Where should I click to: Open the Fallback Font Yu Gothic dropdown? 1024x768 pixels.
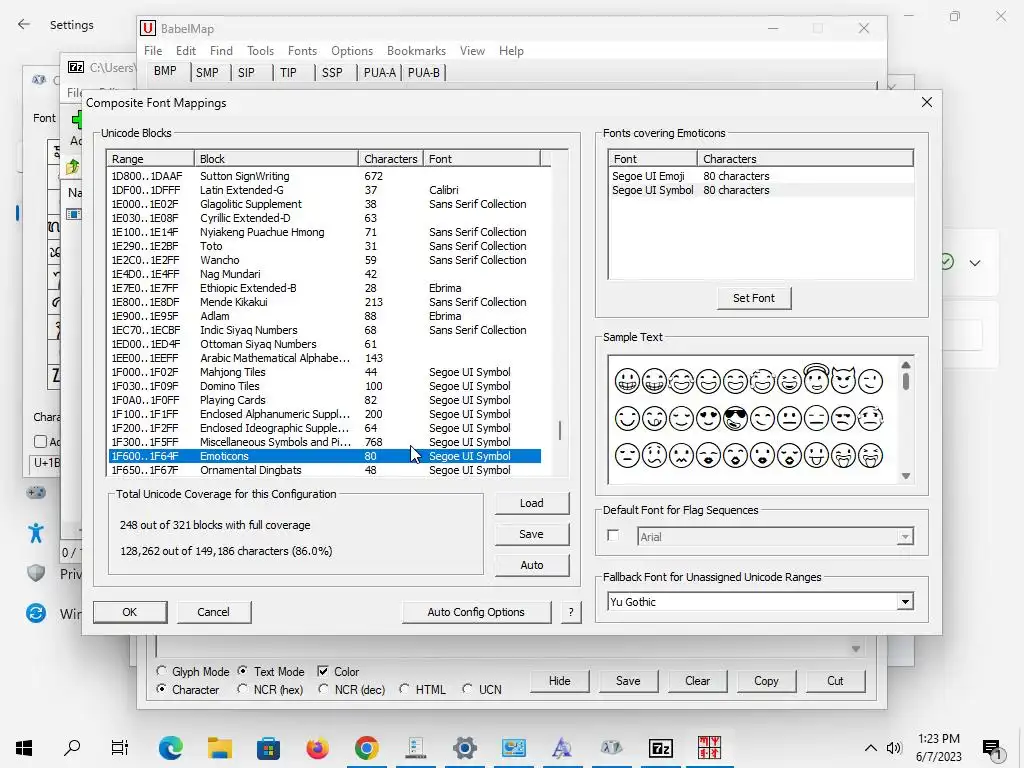(x=904, y=601)
